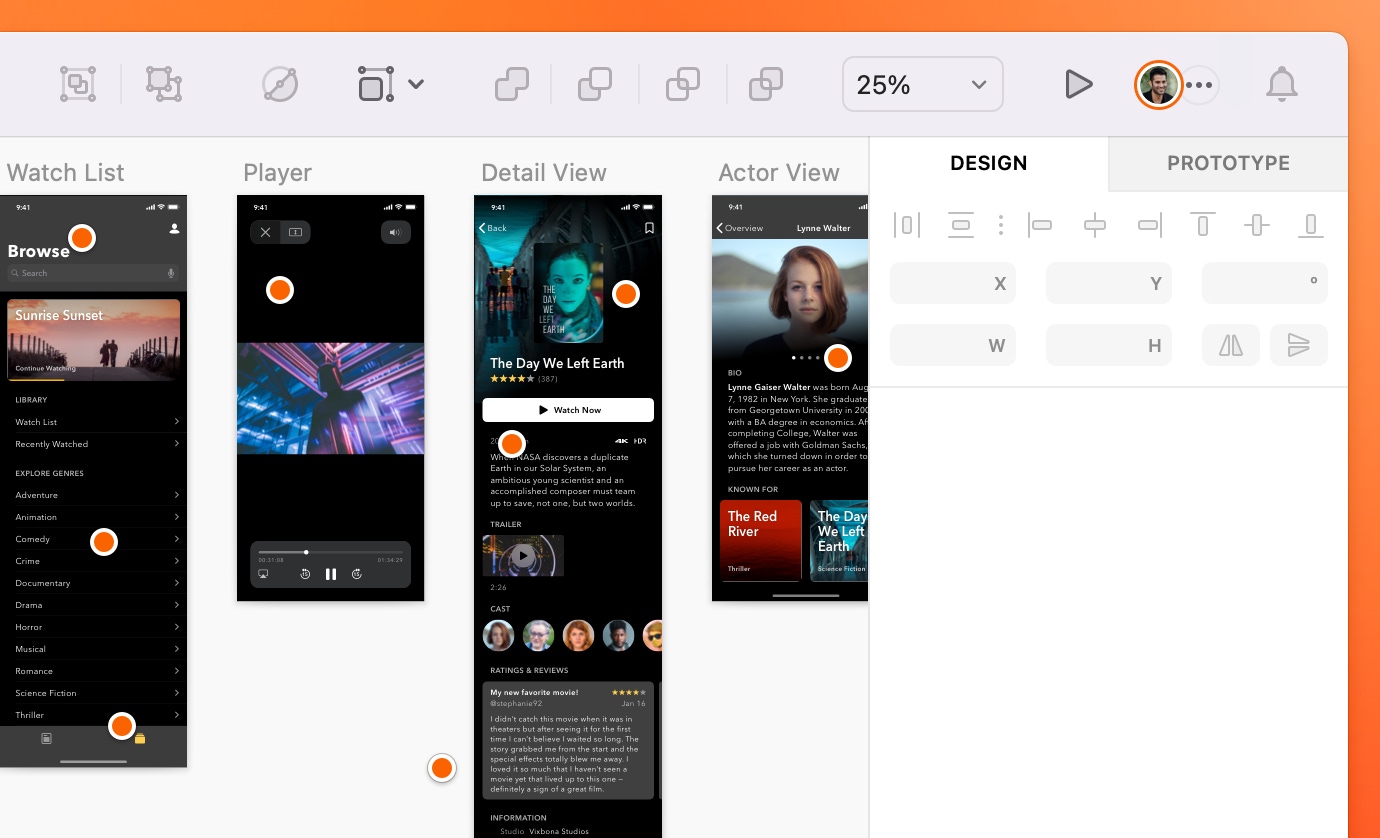Click the X position input field
Image resolution: width=1380 pixels, height=838 pixels.
[x=952, y=284]
